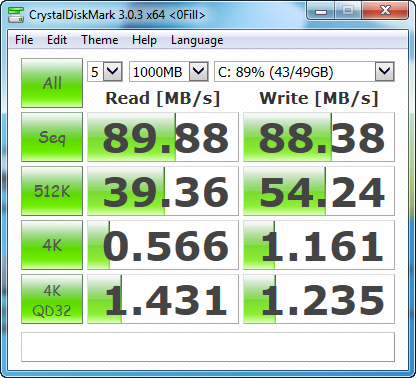Expand the 1000MB test size dropdown
Image resolution: width=416 pixels, height=378 pixels.
tap(169, 71)
